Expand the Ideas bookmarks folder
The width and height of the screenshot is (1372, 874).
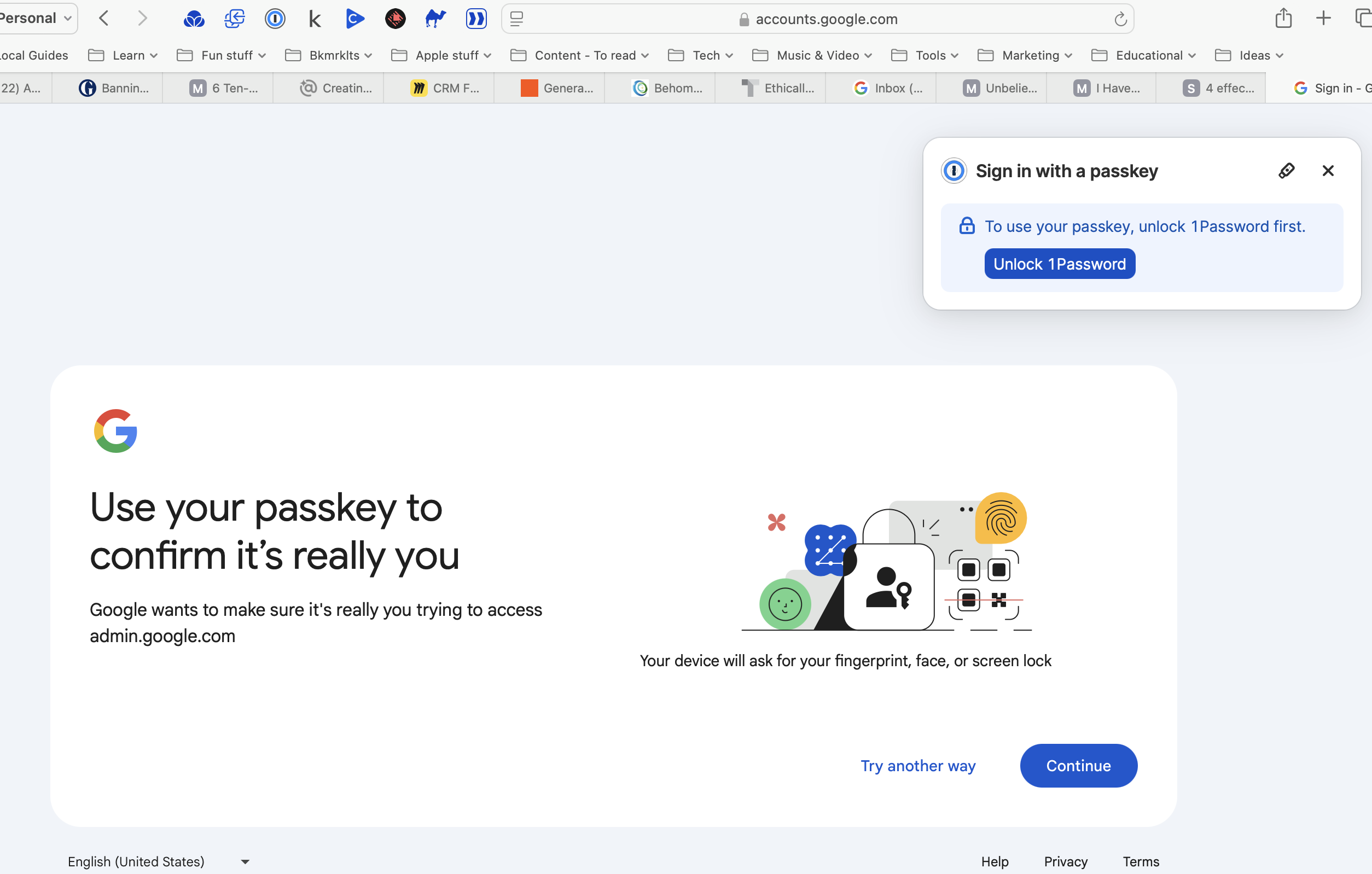[1249, 55]
